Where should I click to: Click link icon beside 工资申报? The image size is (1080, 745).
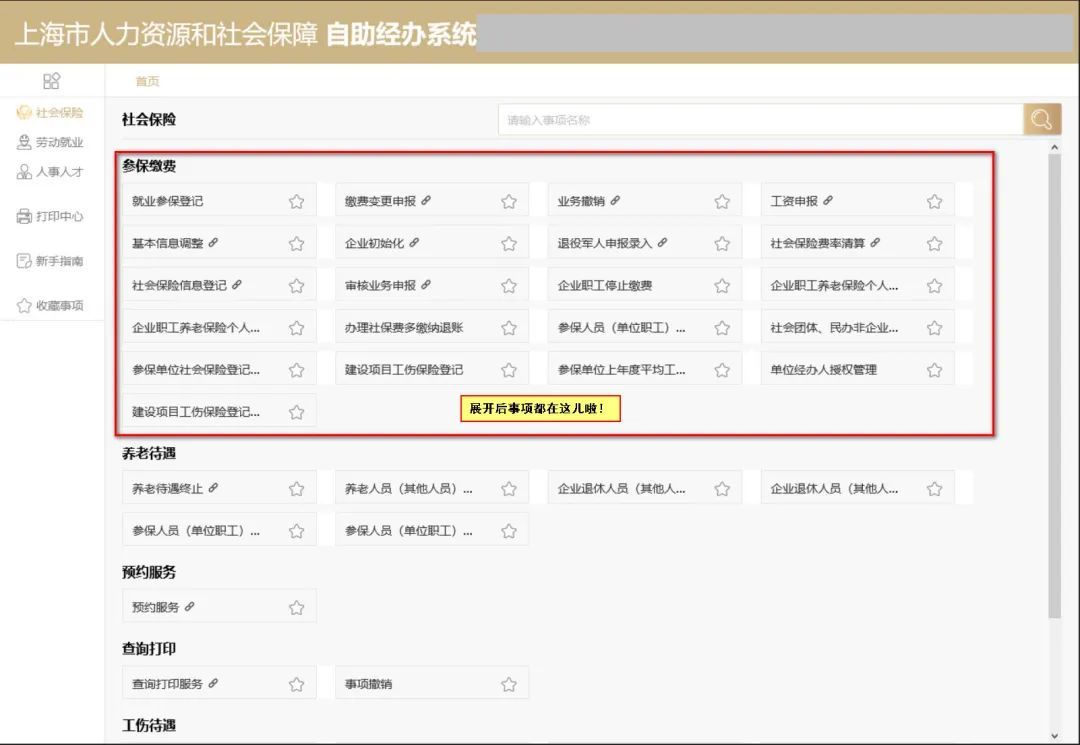coord(828,200)
